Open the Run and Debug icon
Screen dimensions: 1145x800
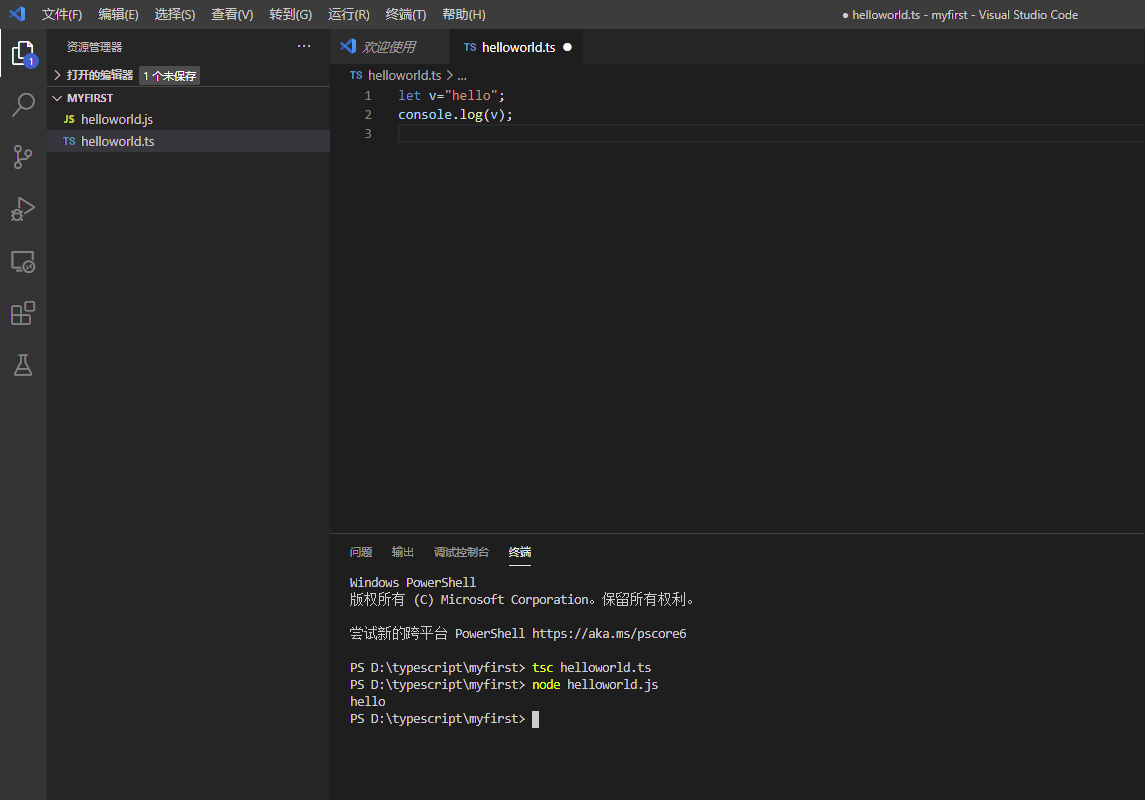(23, 209)
